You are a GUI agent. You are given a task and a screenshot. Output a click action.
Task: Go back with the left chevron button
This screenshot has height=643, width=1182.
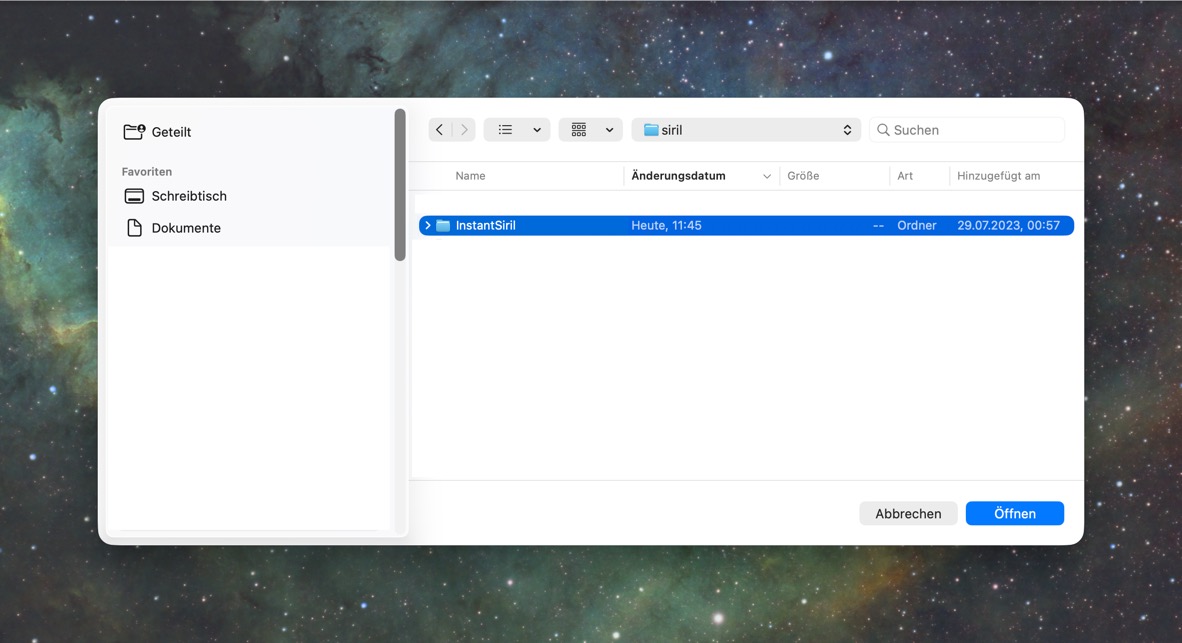(x=439, y=130)
